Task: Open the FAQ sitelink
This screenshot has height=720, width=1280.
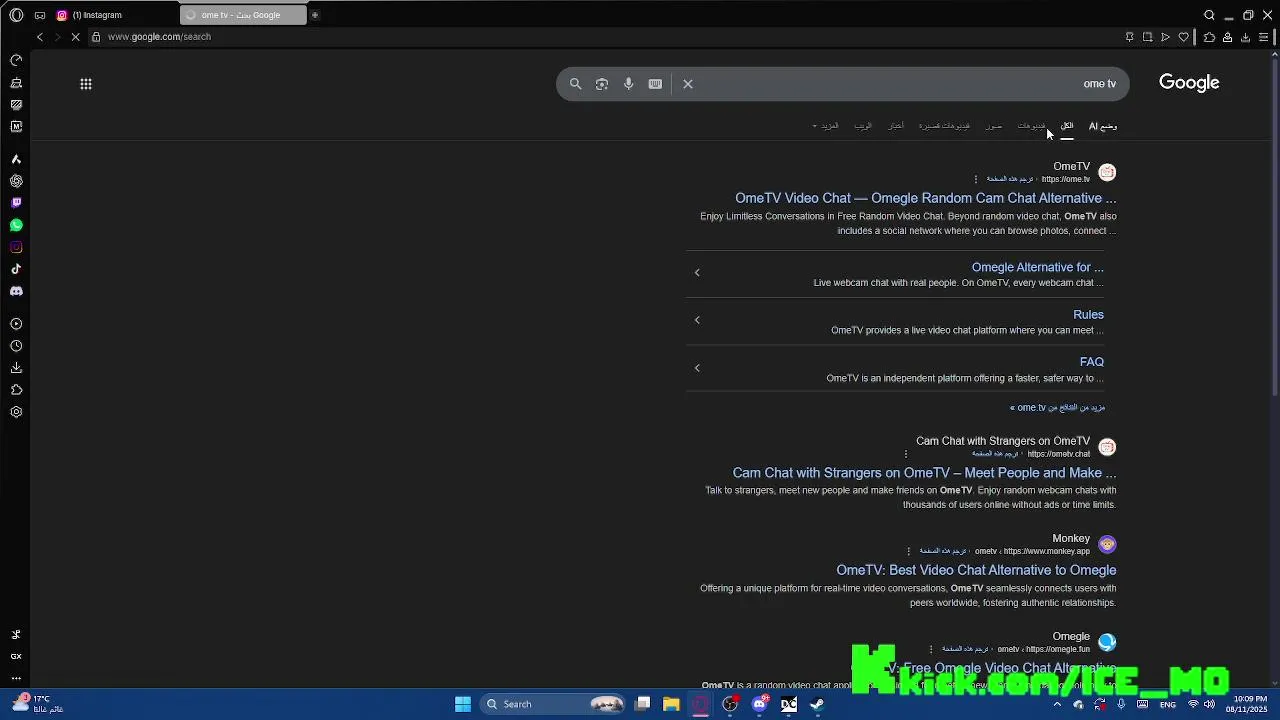Action: 1092,362
